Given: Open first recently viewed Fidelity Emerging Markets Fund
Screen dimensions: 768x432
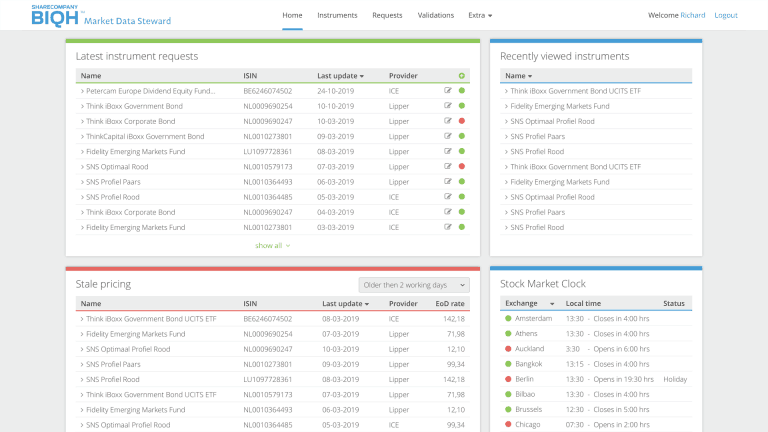Looking at the screenshot, I should (560, 106).
